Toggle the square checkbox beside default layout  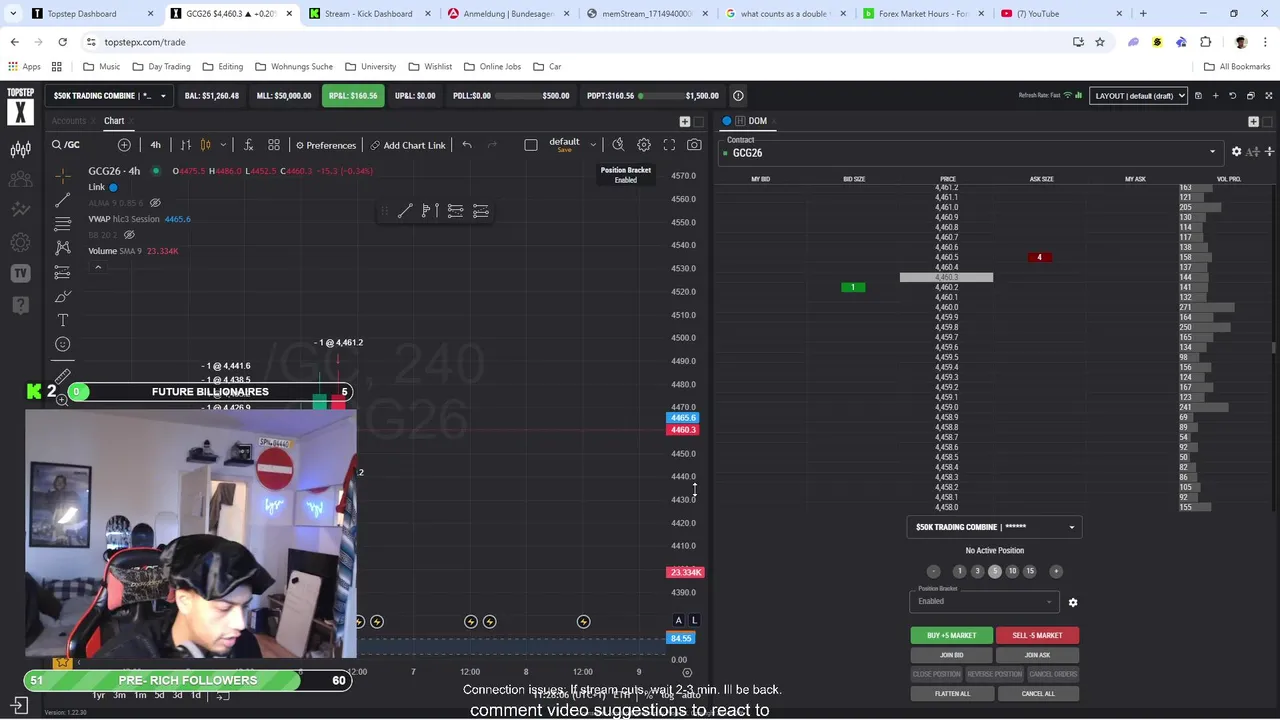click(531, 145)
